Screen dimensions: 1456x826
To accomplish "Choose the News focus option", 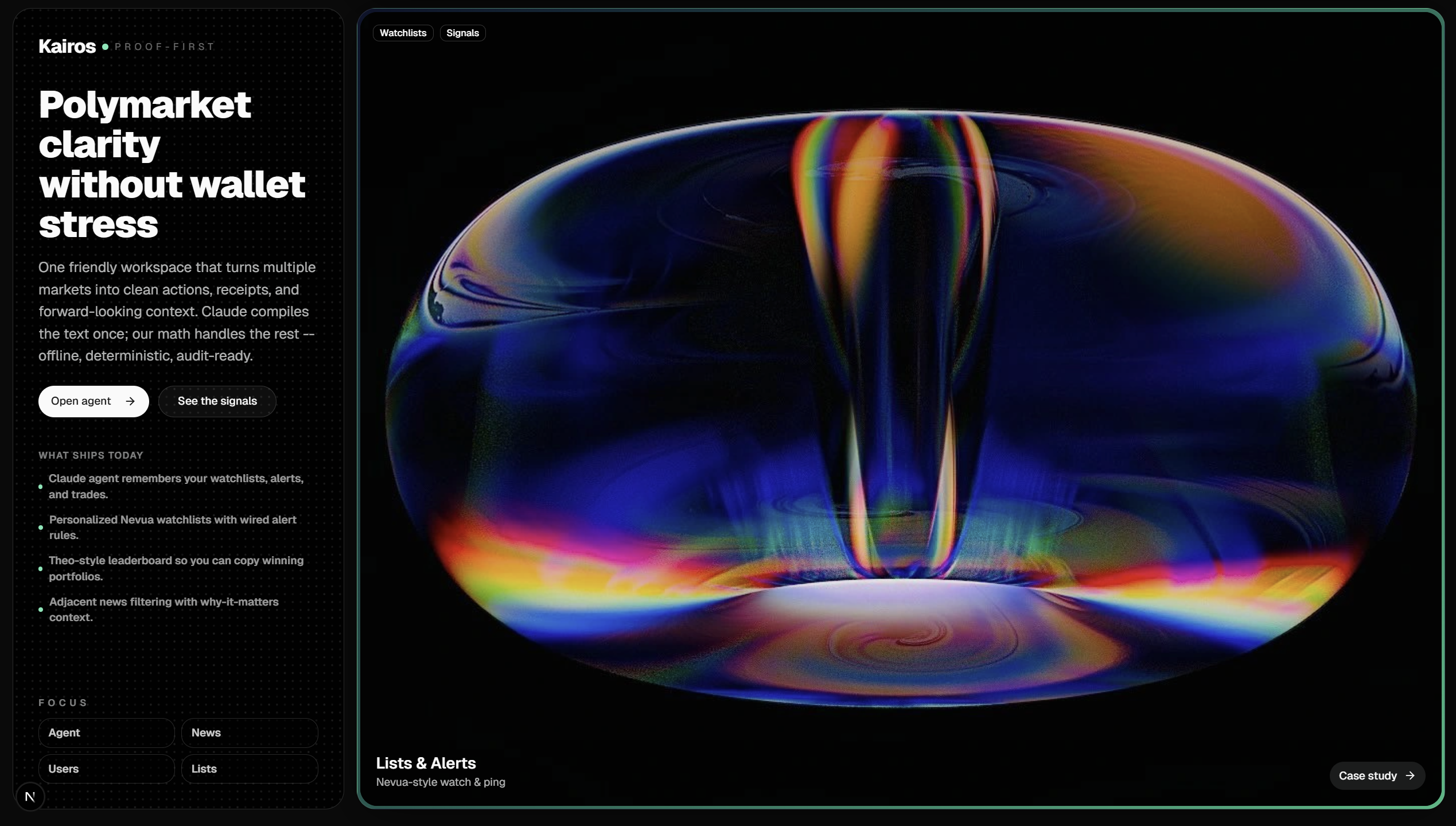I will point(249,732).
